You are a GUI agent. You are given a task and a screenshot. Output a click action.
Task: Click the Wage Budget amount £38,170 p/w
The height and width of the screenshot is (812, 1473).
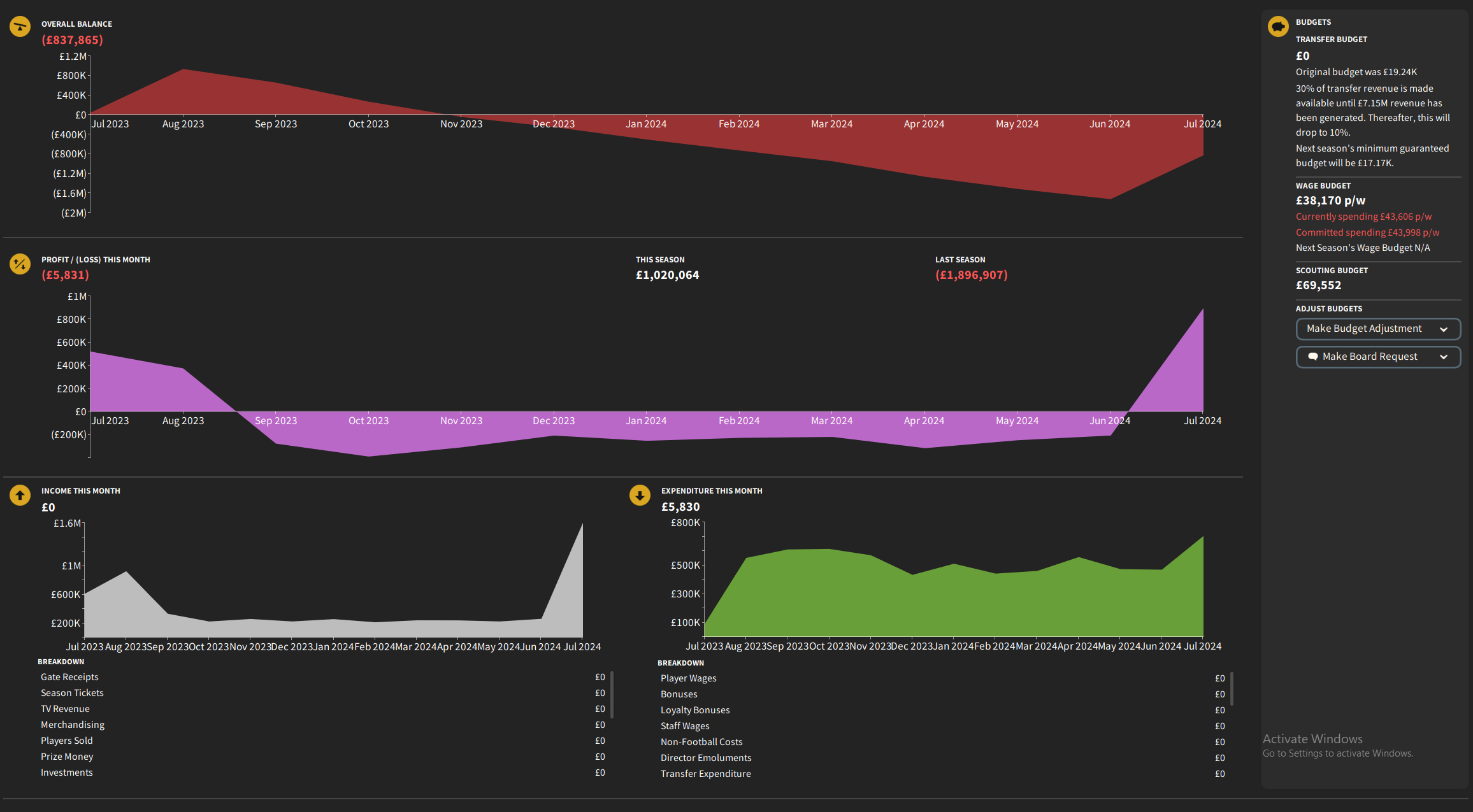tap(1330, 201)
